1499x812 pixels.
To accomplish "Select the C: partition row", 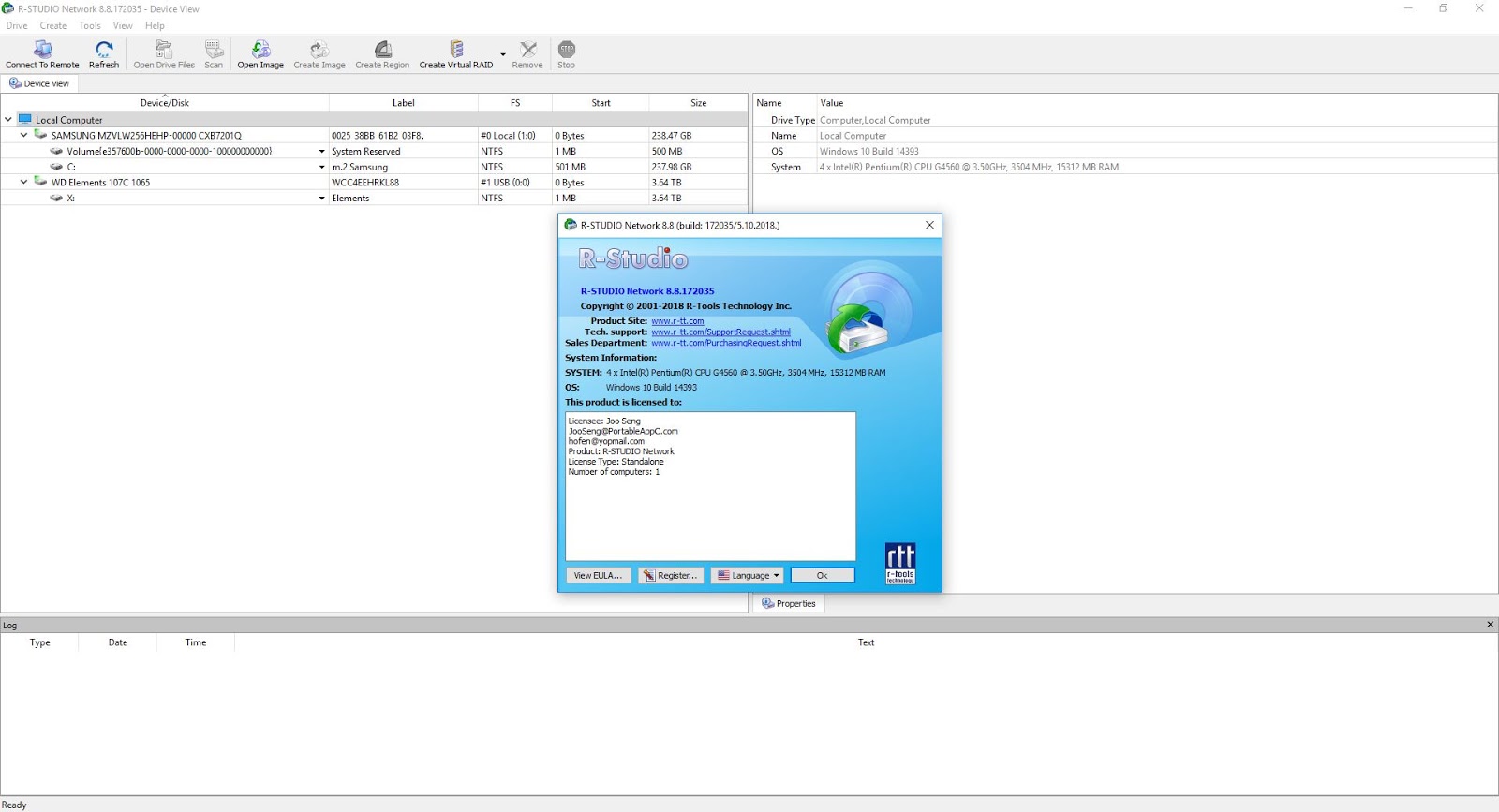I will pyautogui.click(x=374, y=167).
